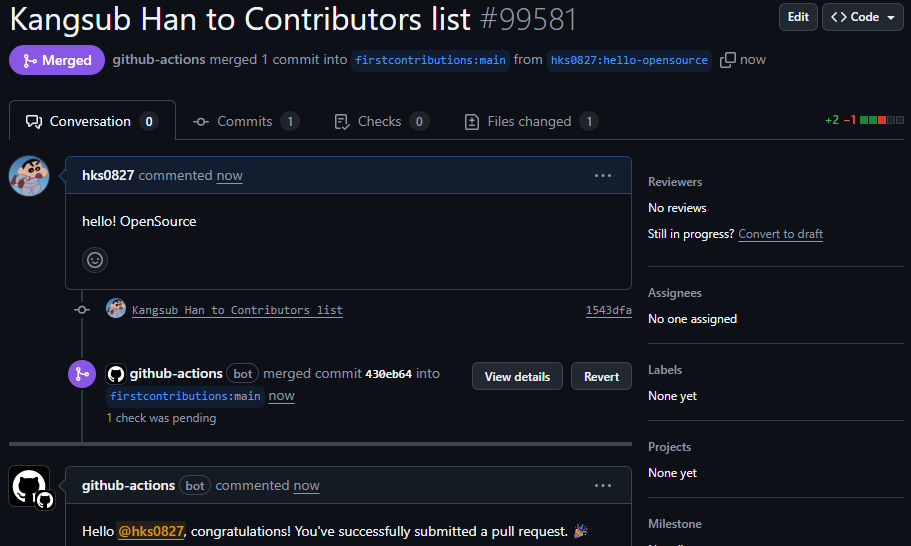Click the 'now' timestamp in PR header
The height and width of the screenshot is (546, 911).
pos(752,60)
